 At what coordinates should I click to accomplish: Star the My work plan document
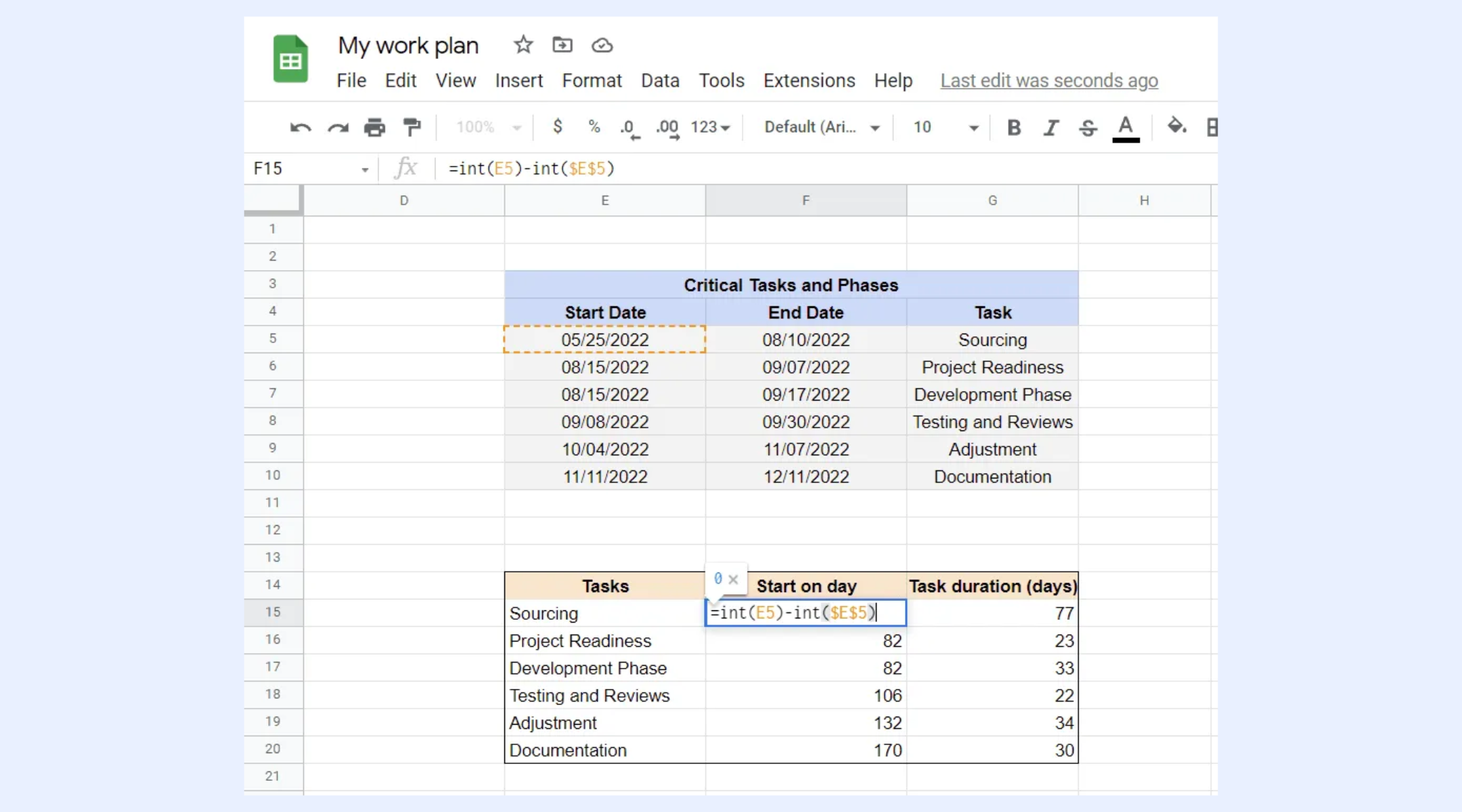(x=523, y=45)
